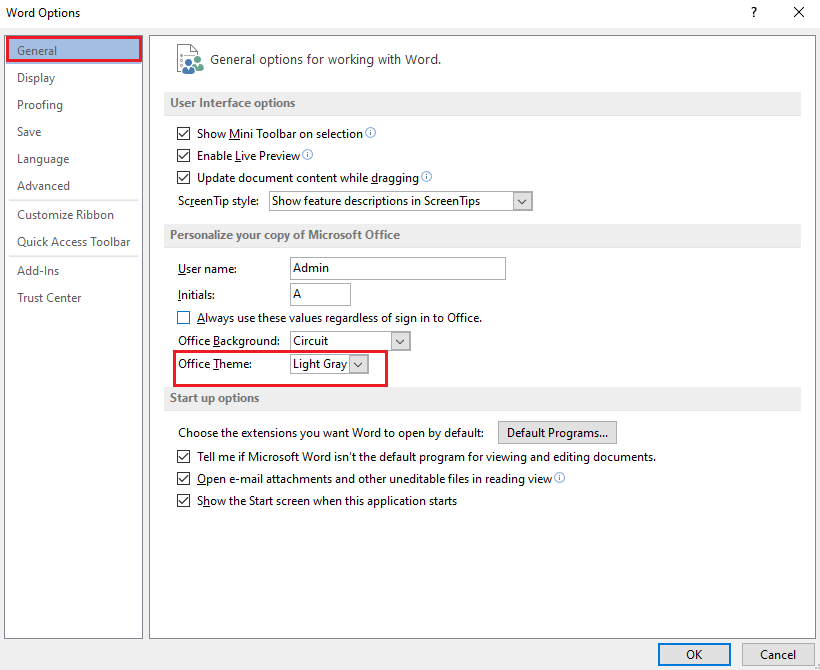Open the Add-Ins page
This screenshot has height=670, width=820.
point(74,271)
